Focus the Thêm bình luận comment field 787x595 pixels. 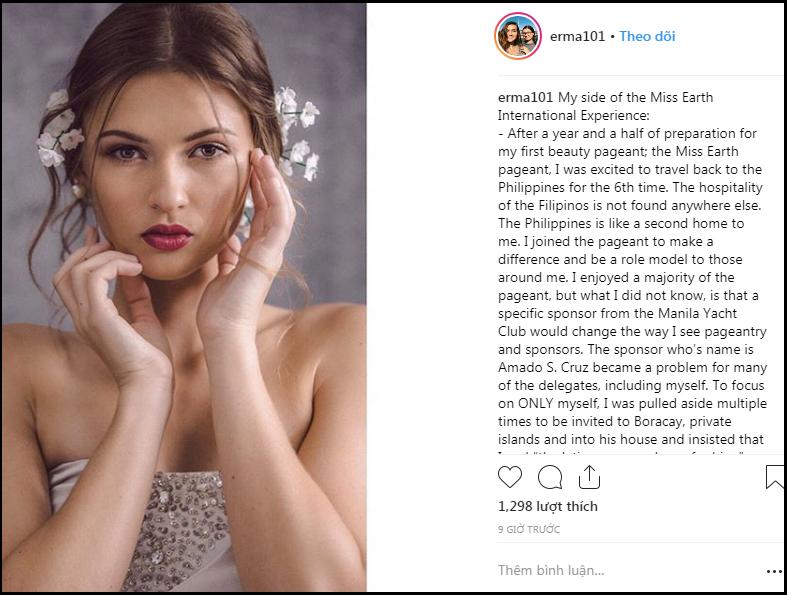600,571
